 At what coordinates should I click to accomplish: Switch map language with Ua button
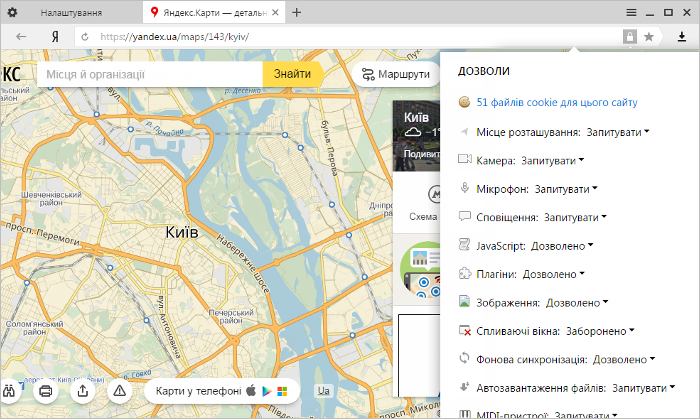point(324,391)
